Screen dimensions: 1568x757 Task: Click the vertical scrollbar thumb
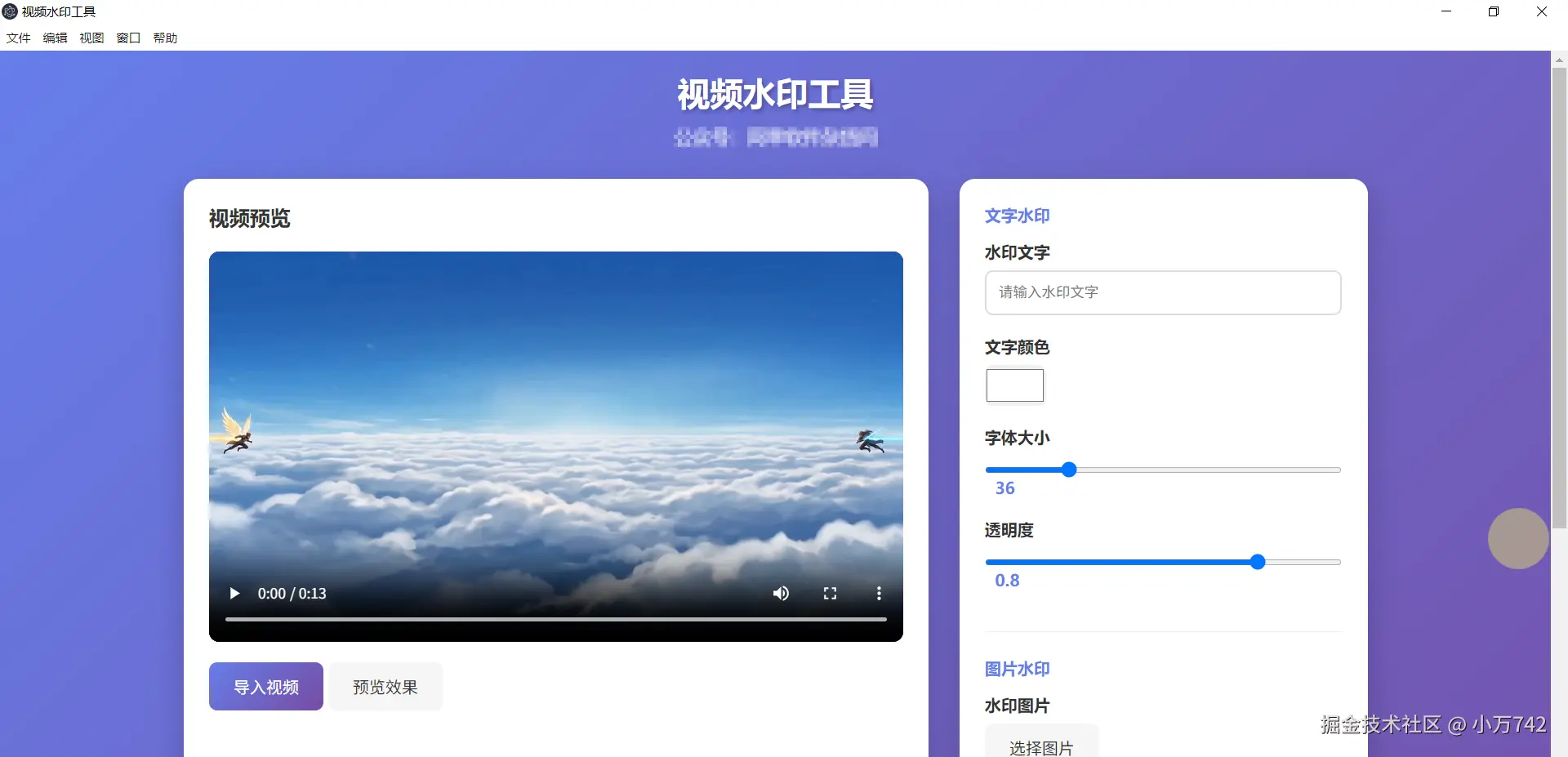pos(1559,298)
